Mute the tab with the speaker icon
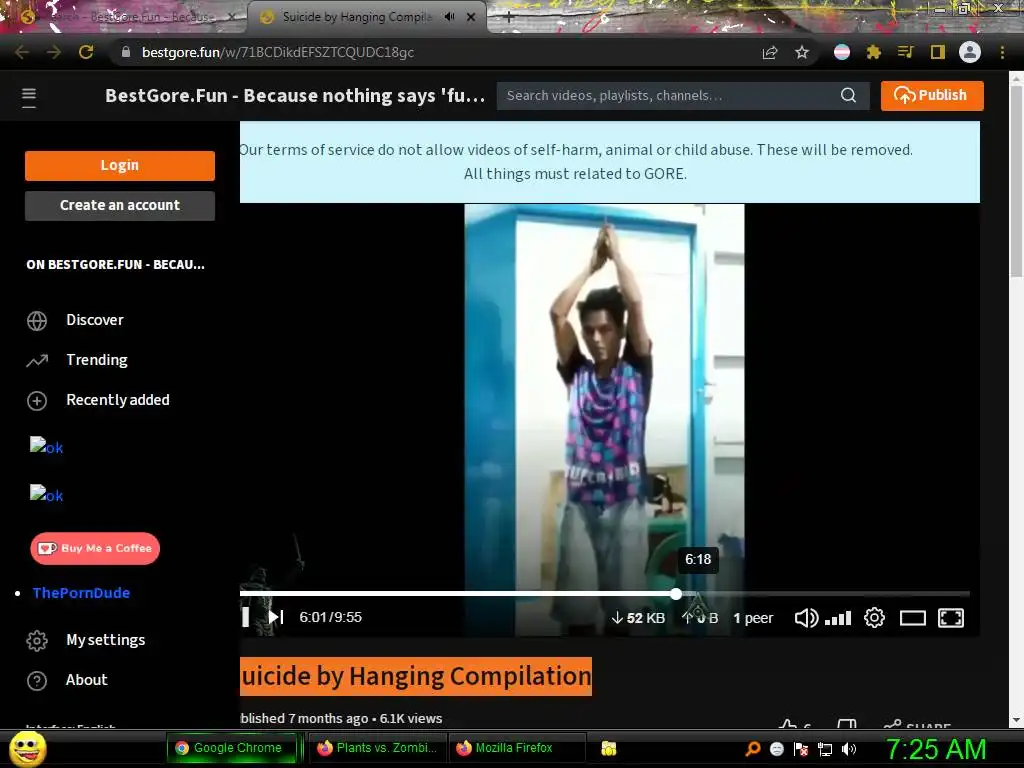 pyautogui.click(x=449, y=17)
